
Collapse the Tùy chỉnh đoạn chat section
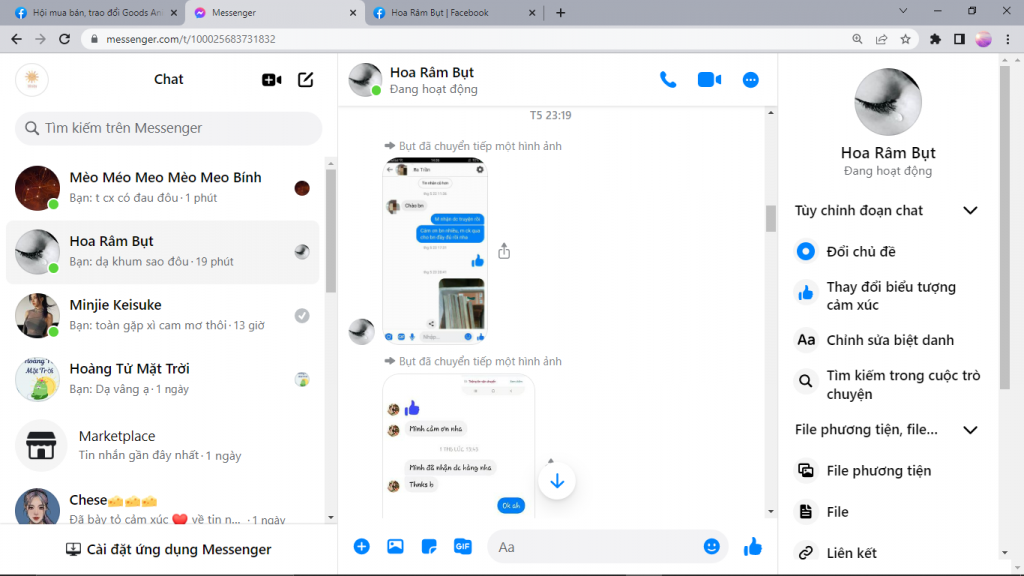point(969,211)
